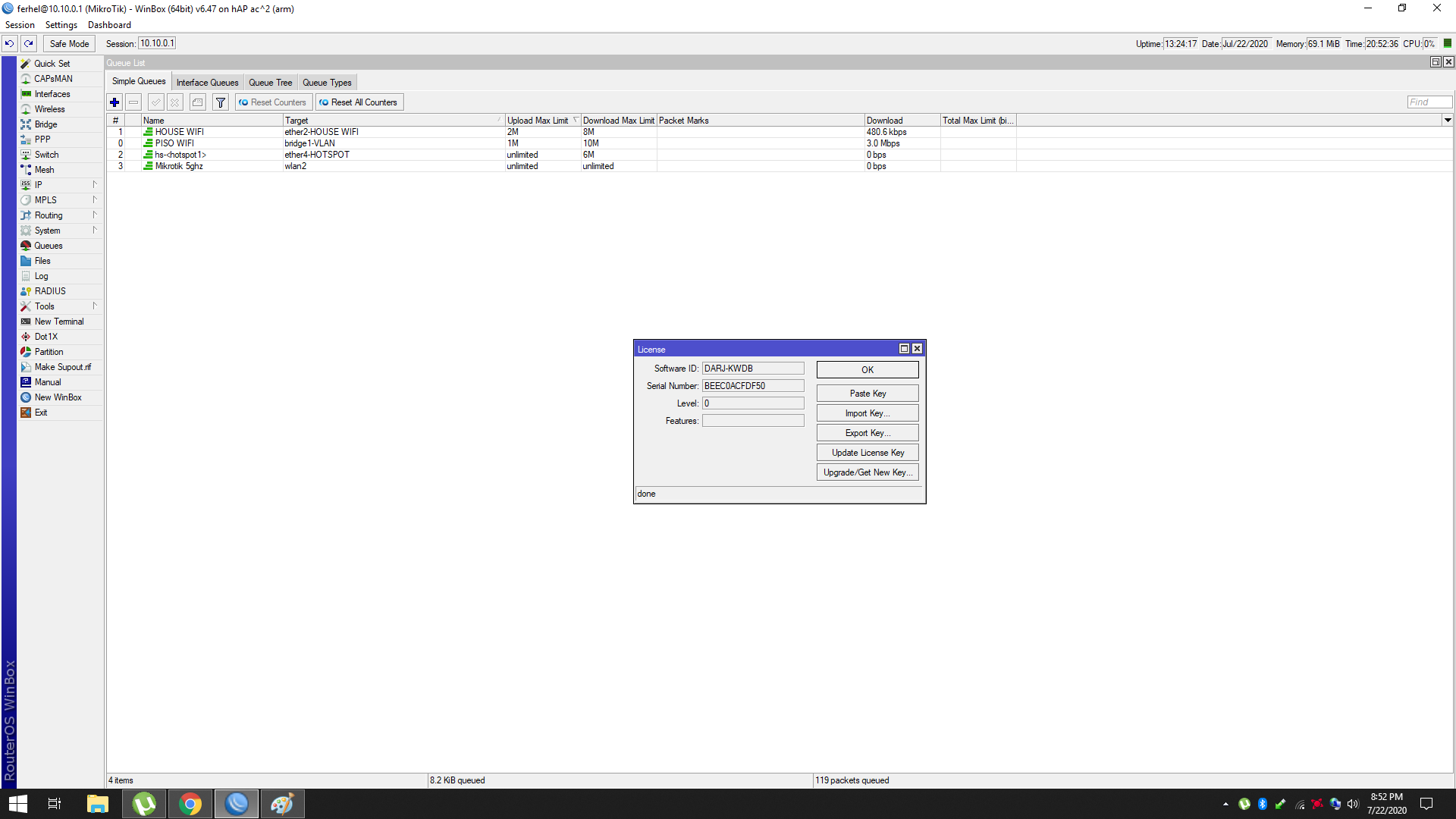Open queue list filter
The image size is (1456, 819).
coord(221,102)
